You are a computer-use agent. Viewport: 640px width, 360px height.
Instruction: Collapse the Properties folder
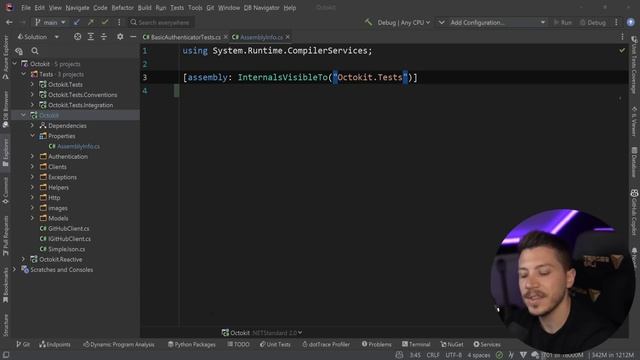pos(32,136)
